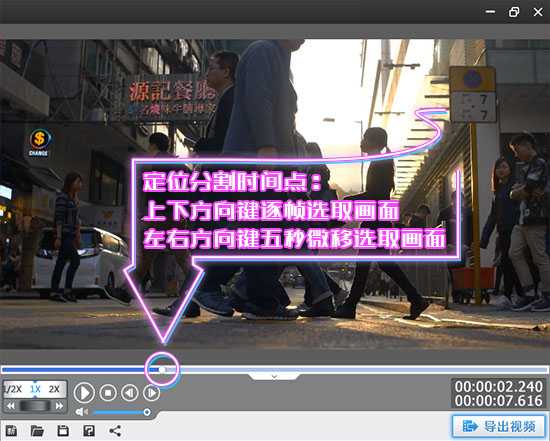
Task: Open help via the question mark icon
Action: tap(89, 431)
